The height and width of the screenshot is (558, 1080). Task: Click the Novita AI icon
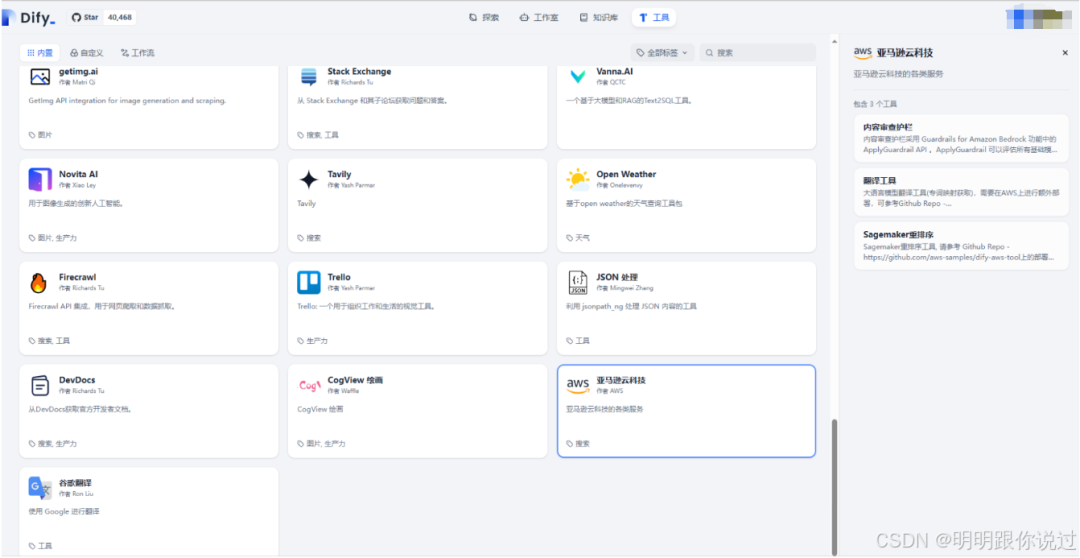coord(40,179)
